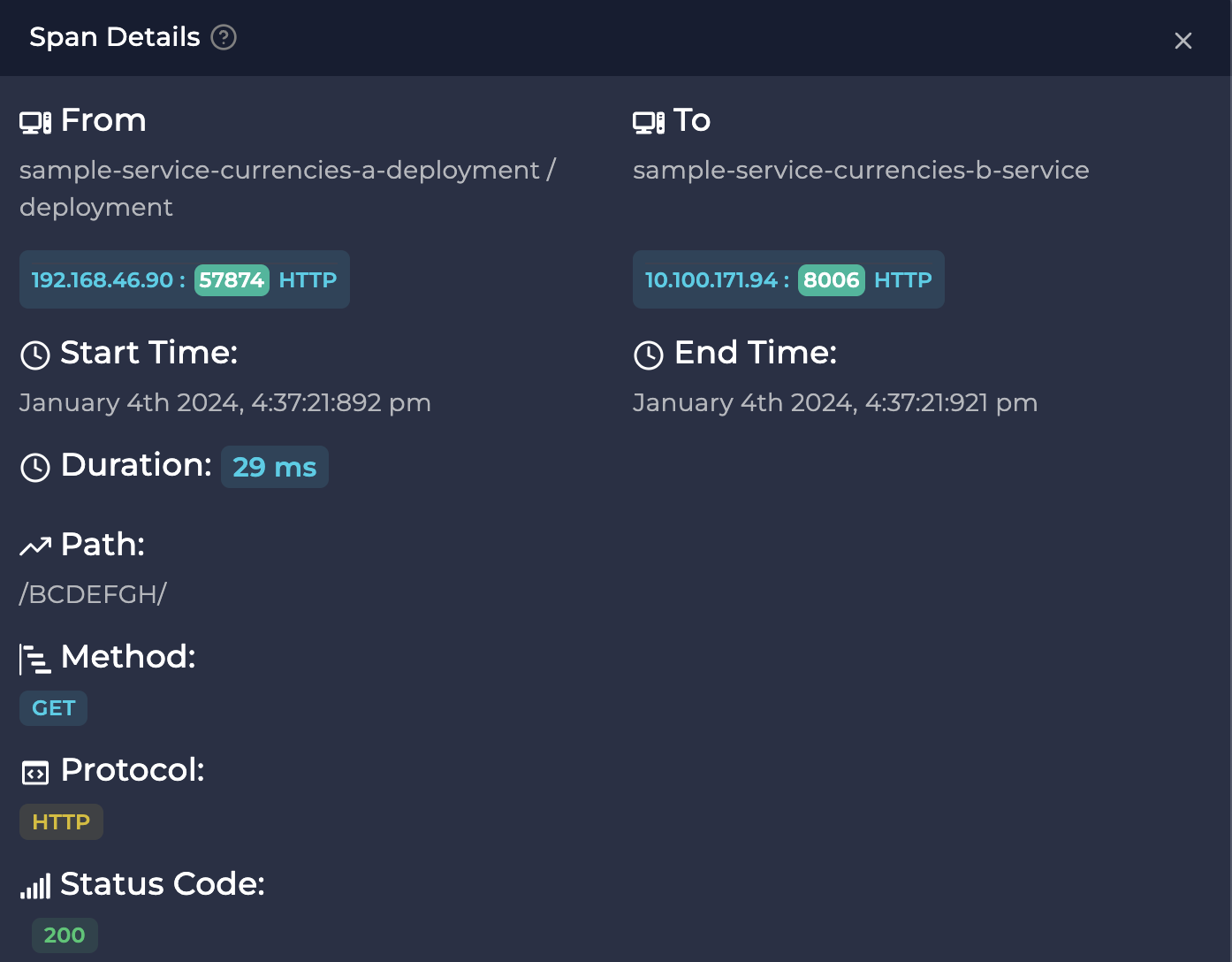Click the clock icon beside Duration
This screenshot has height=962, width=1232.
coord(35,467)
